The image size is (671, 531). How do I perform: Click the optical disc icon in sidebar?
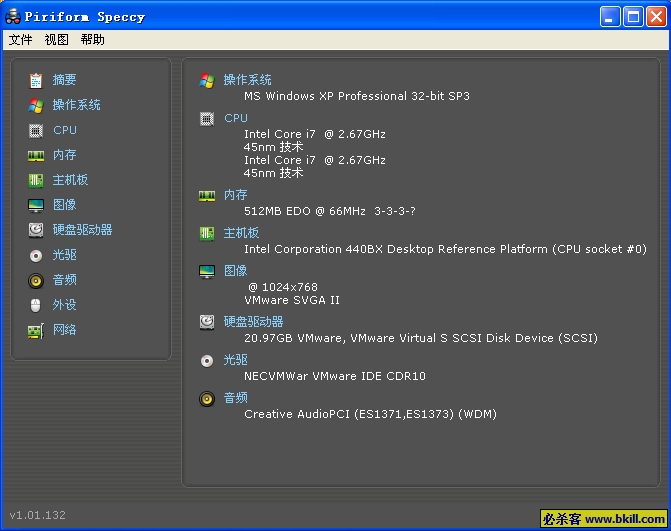point(36,255)
